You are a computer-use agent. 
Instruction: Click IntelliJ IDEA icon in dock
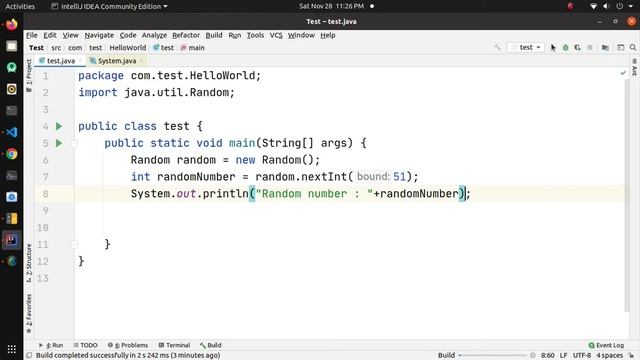11,240
